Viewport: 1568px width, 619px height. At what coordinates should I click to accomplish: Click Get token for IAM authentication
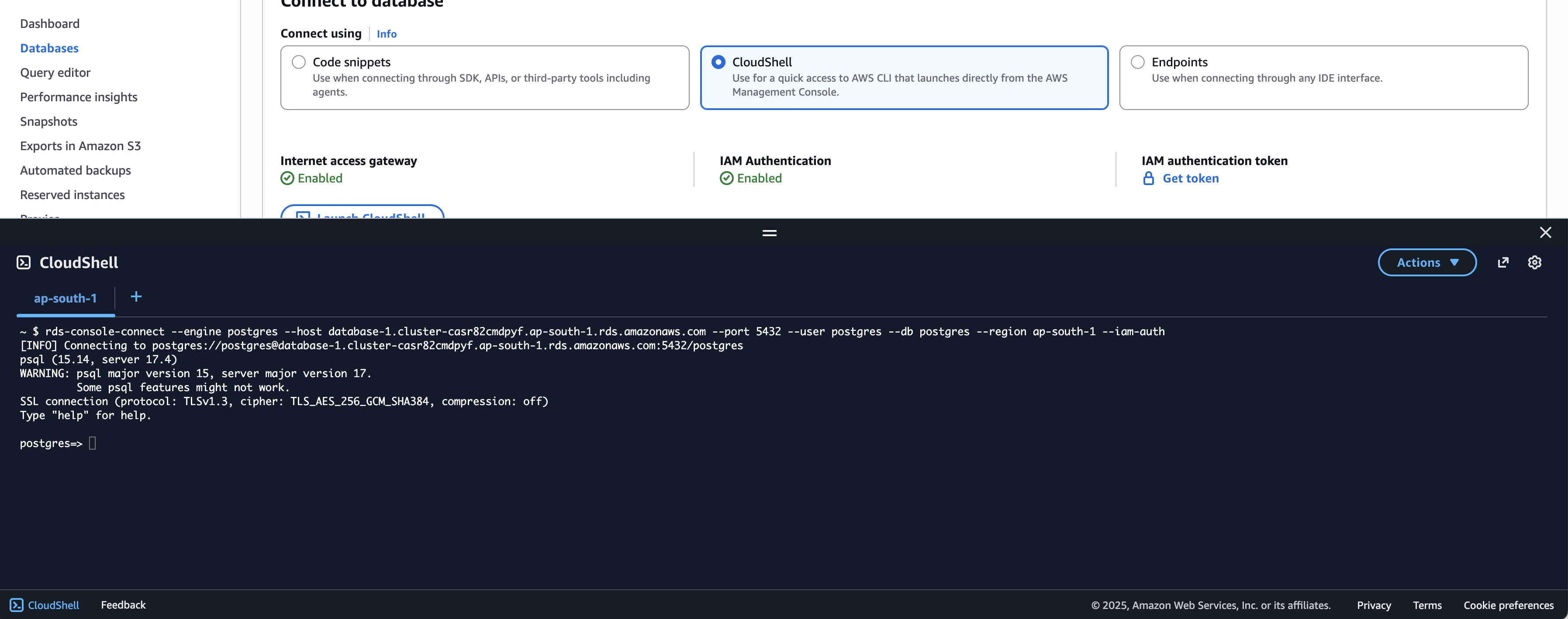click(x=1190, y=178)
